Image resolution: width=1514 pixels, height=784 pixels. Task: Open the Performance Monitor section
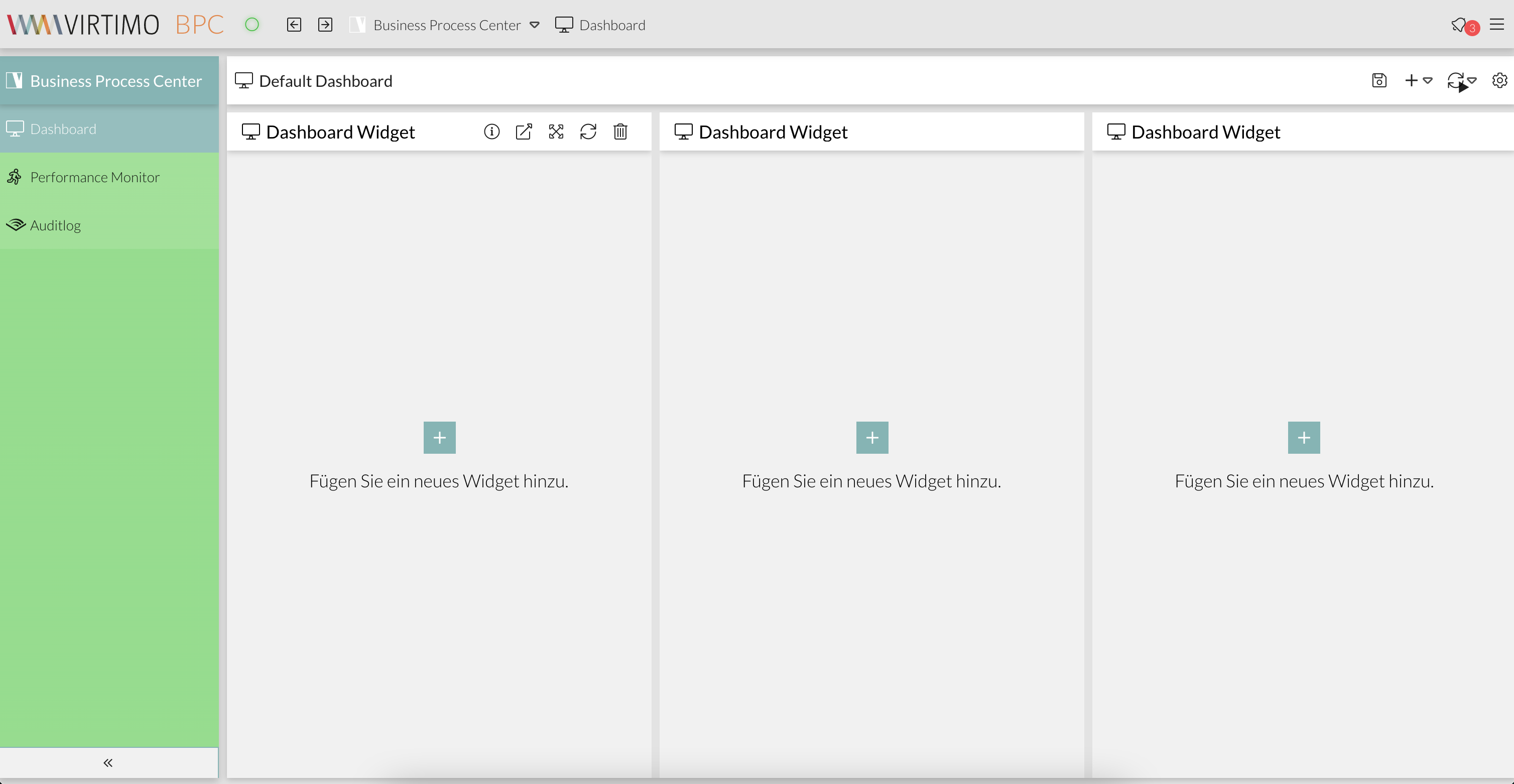pos(94,177)
